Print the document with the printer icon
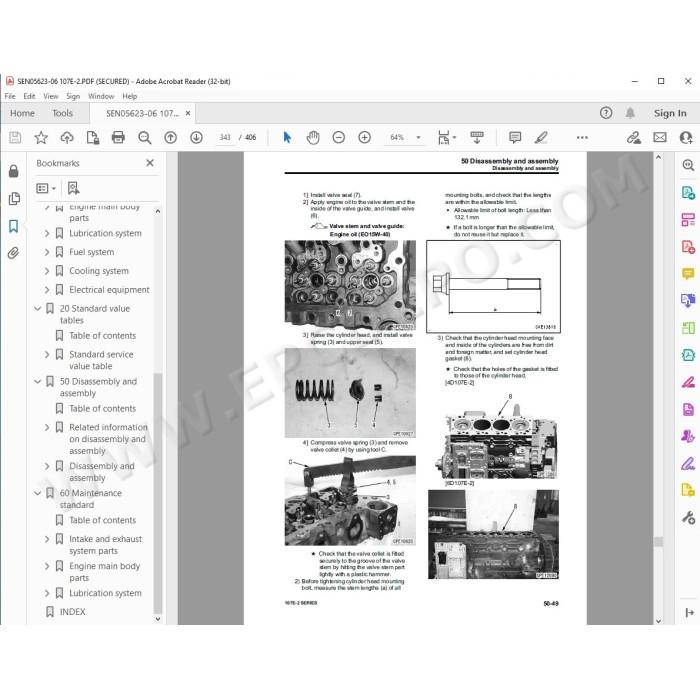Screen dimensions: 700x700 [118, 138]
